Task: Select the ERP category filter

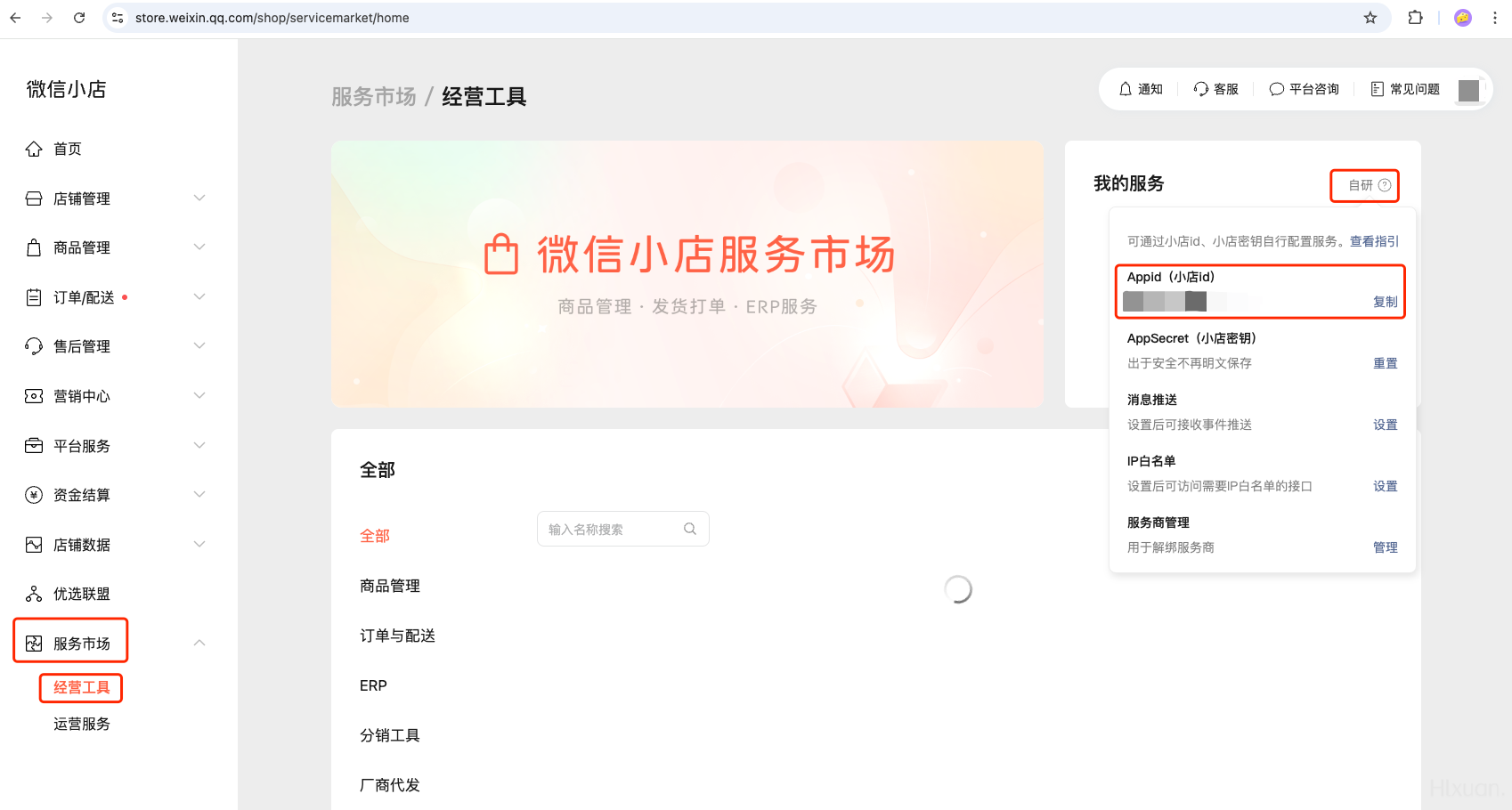Action: [373, 685]
